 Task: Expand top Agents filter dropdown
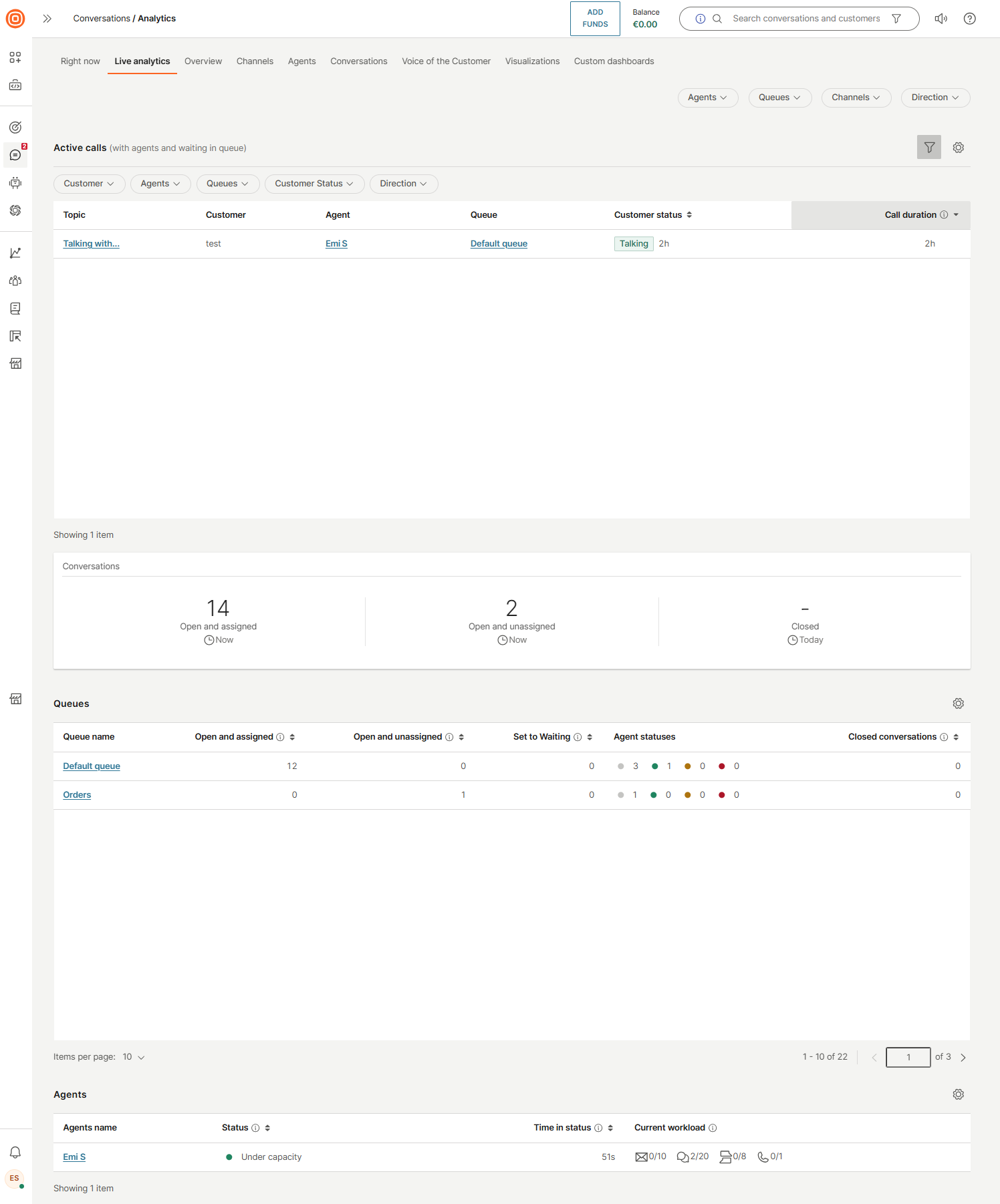[x=707, y=98]
